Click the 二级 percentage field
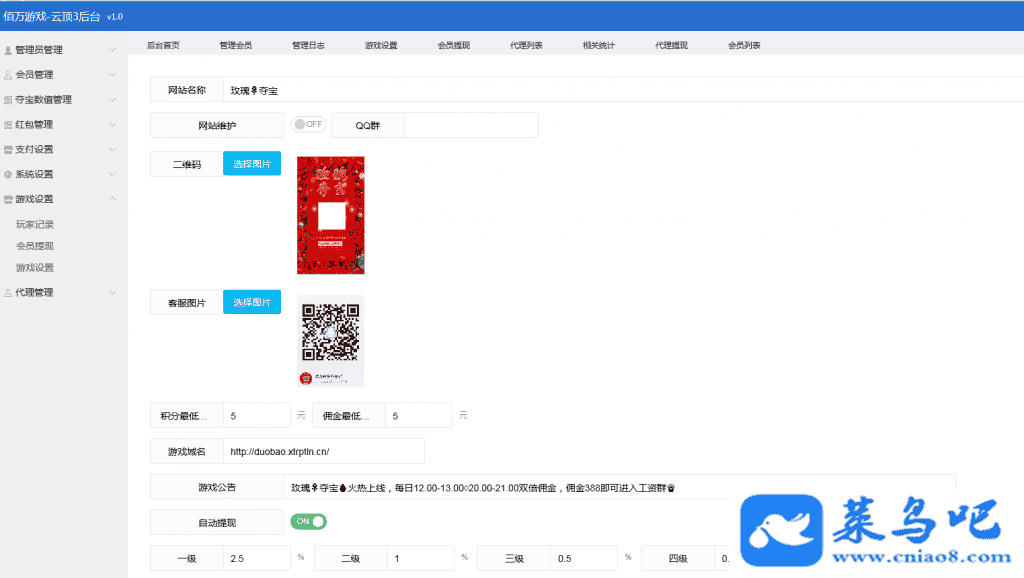Image resolution: width=1024 pixels, height=578 pixels. [x=421, y=558]
